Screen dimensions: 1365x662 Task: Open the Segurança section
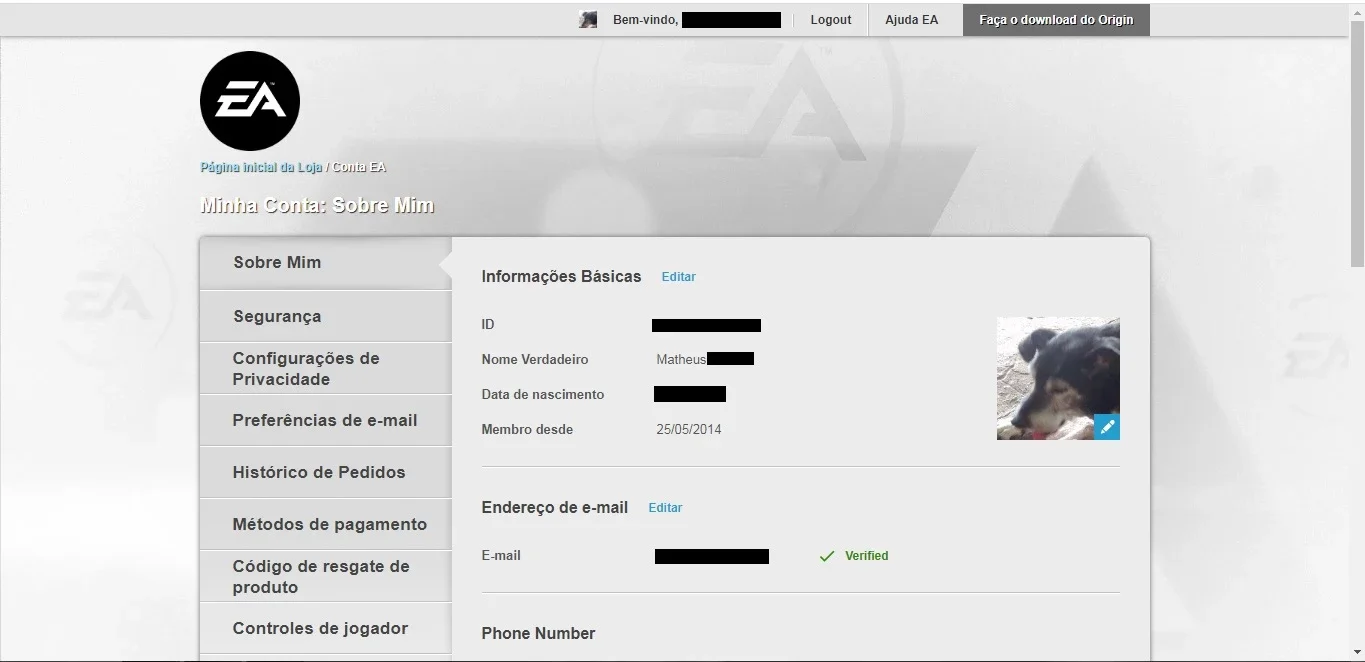pyautogui.click(x=326, y=316)
